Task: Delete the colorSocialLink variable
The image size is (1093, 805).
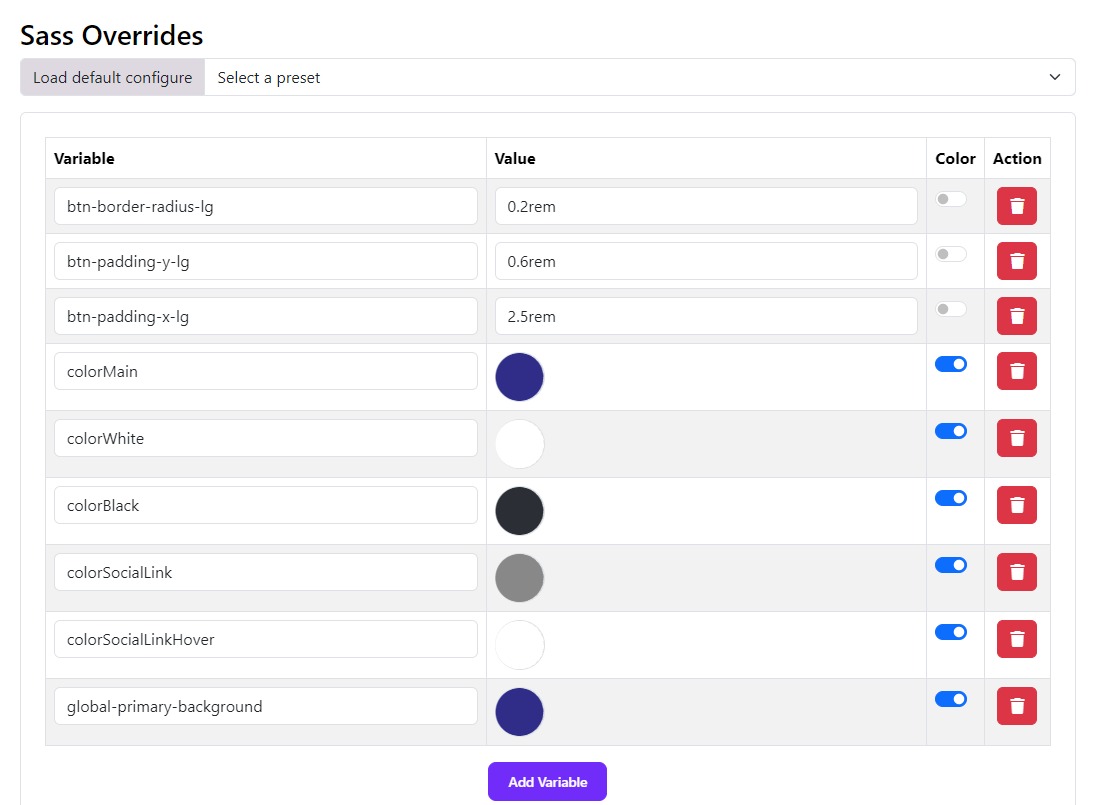Action: (x=1016, y=572)
